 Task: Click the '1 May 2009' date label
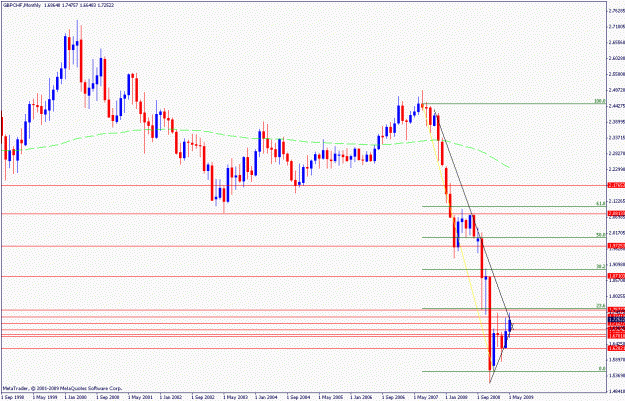pos(521,397)
